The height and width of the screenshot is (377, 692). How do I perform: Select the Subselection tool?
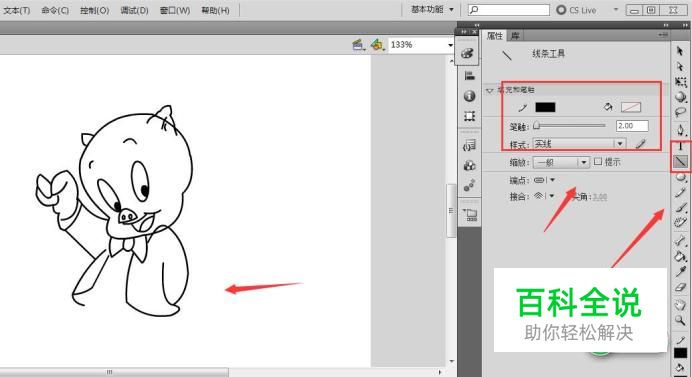(680, 66)
